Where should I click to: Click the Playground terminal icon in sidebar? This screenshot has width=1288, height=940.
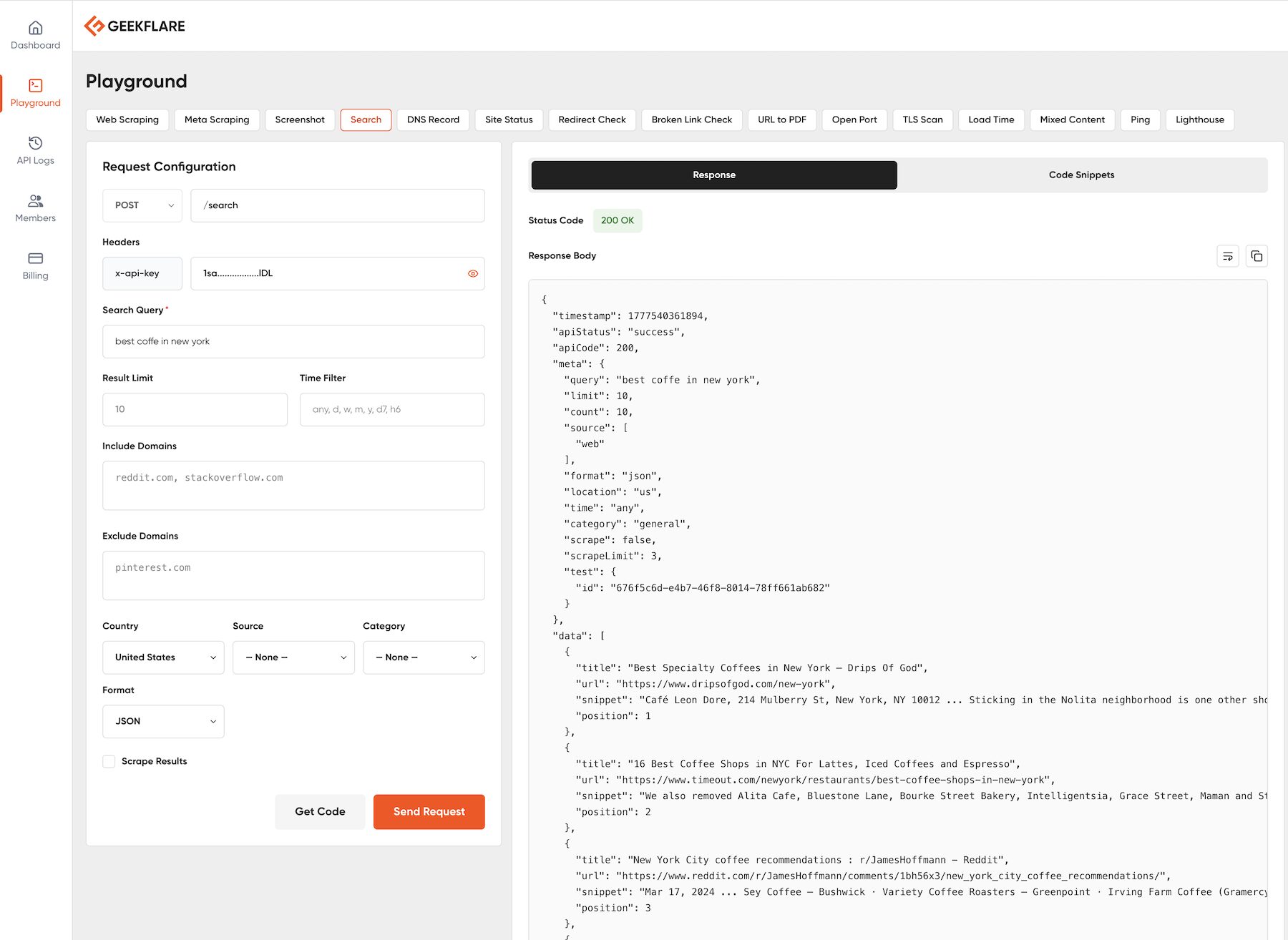tap(35, 86)
